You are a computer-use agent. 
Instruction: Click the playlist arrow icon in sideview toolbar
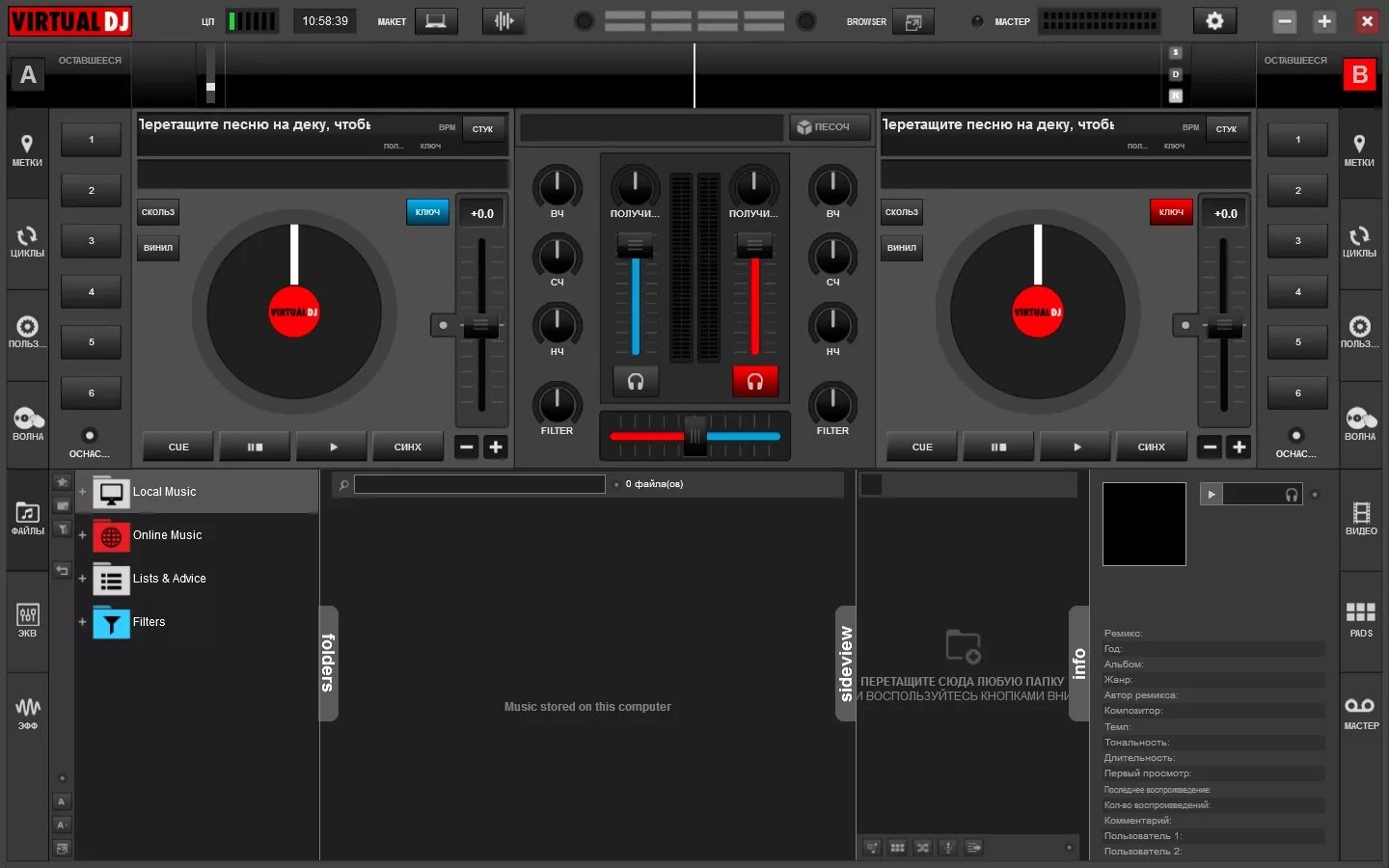[x=974, y=847]
